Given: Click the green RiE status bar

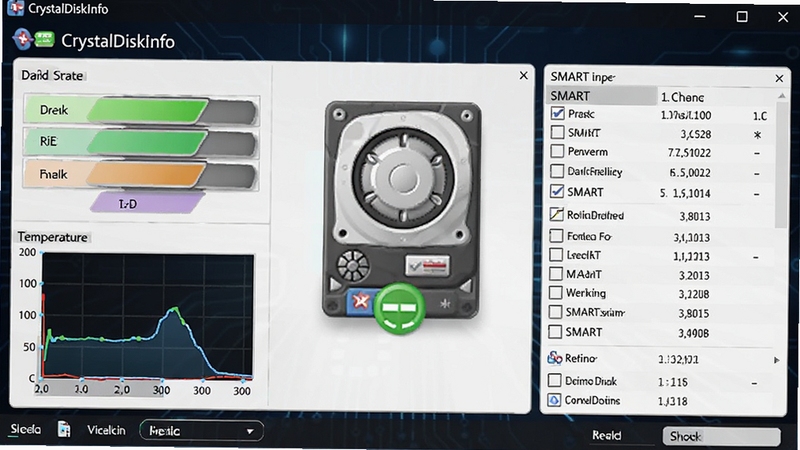Looking at the screenshot, I should pos(141,141).
